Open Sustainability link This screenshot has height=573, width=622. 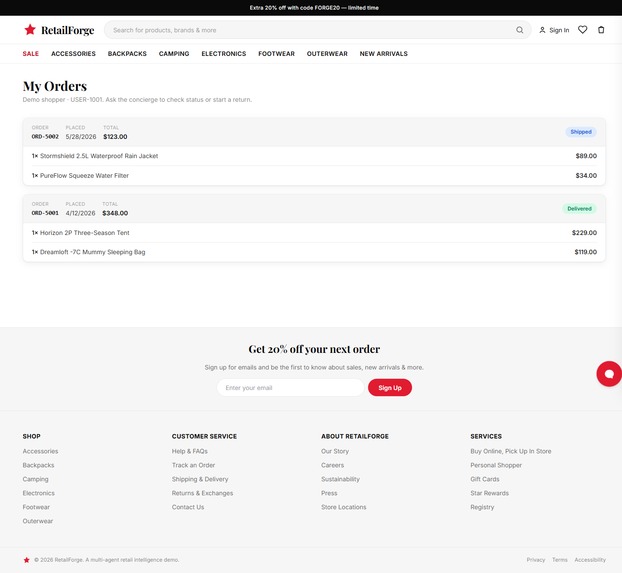(340, 479)
